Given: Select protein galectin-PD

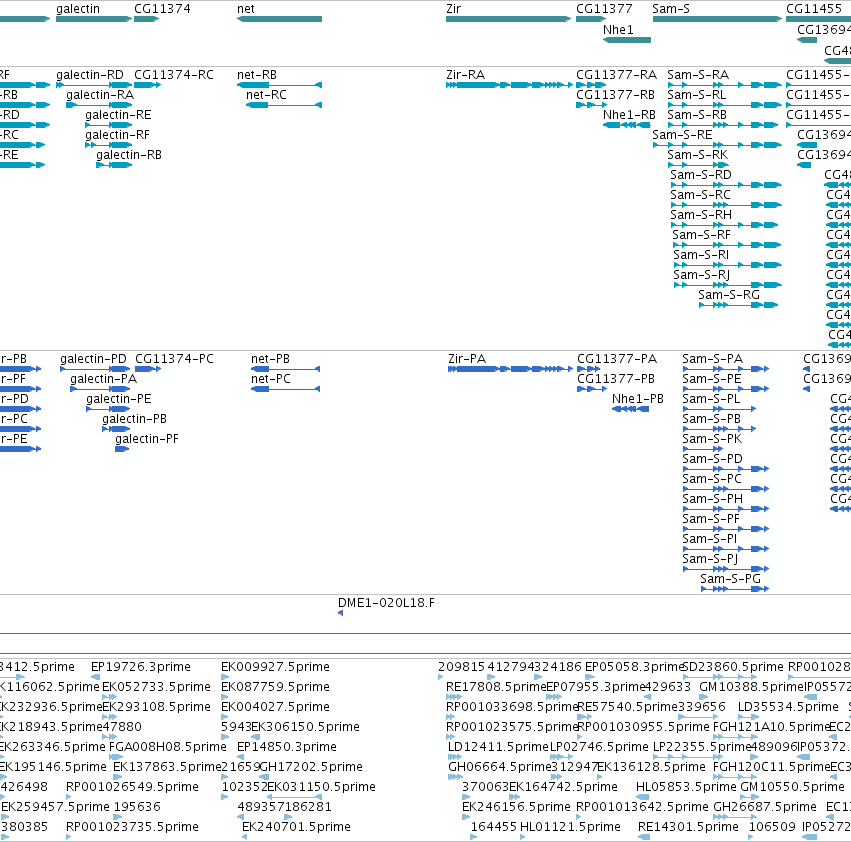Looking at the screenshot, I should click(x=95, y=369).
